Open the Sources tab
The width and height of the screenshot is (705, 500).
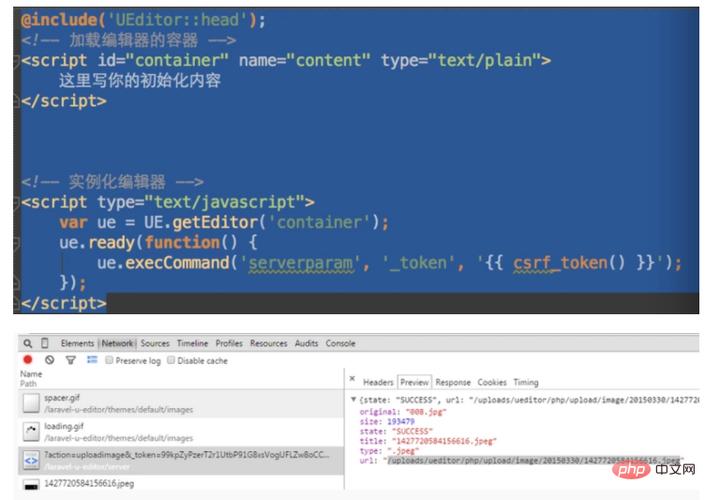(x=155, y=344)
